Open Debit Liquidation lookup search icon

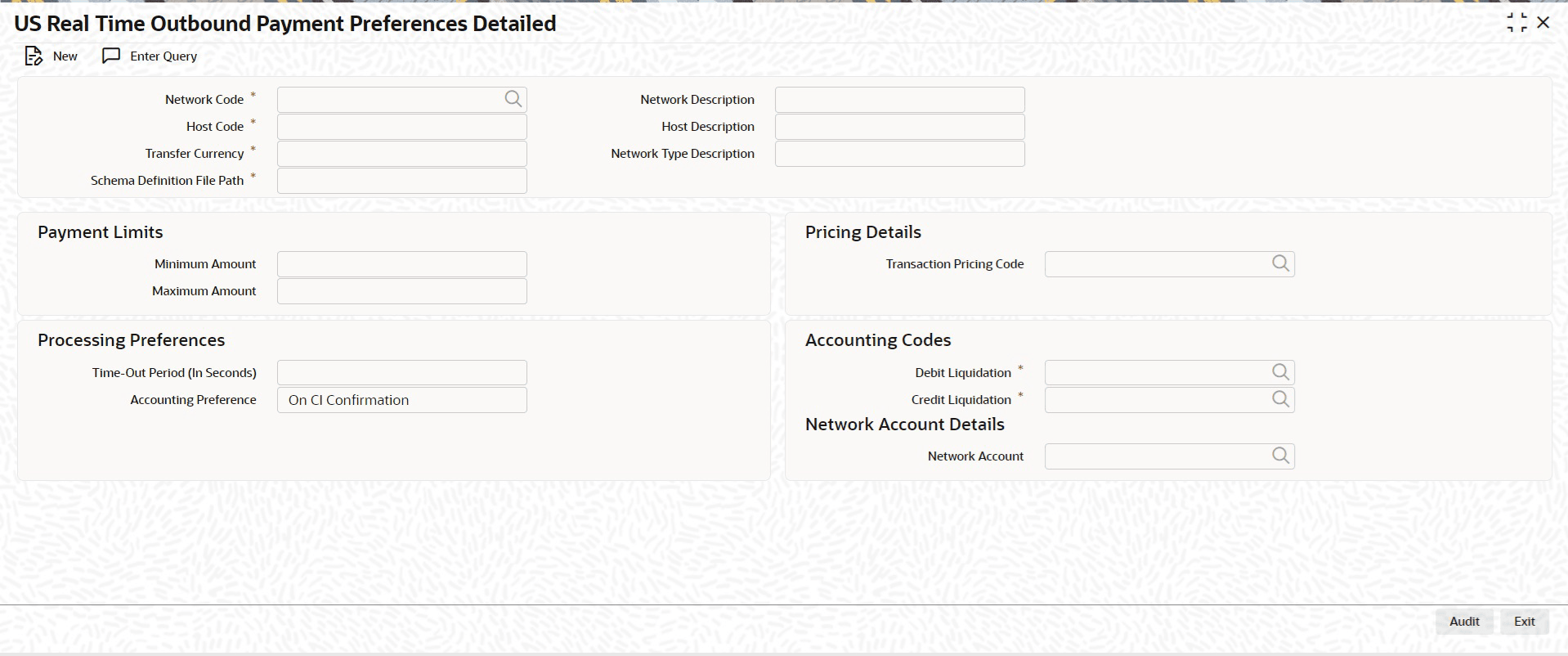[1280, 372]
